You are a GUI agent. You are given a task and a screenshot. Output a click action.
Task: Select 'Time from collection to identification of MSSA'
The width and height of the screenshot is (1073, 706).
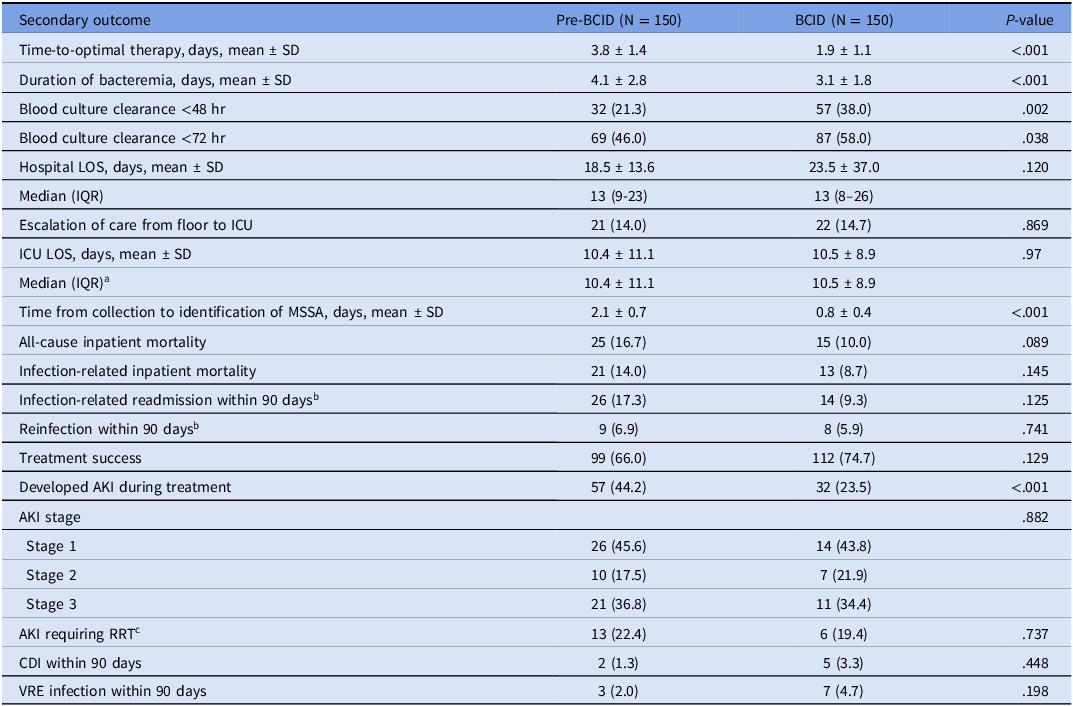click(231, 312)
